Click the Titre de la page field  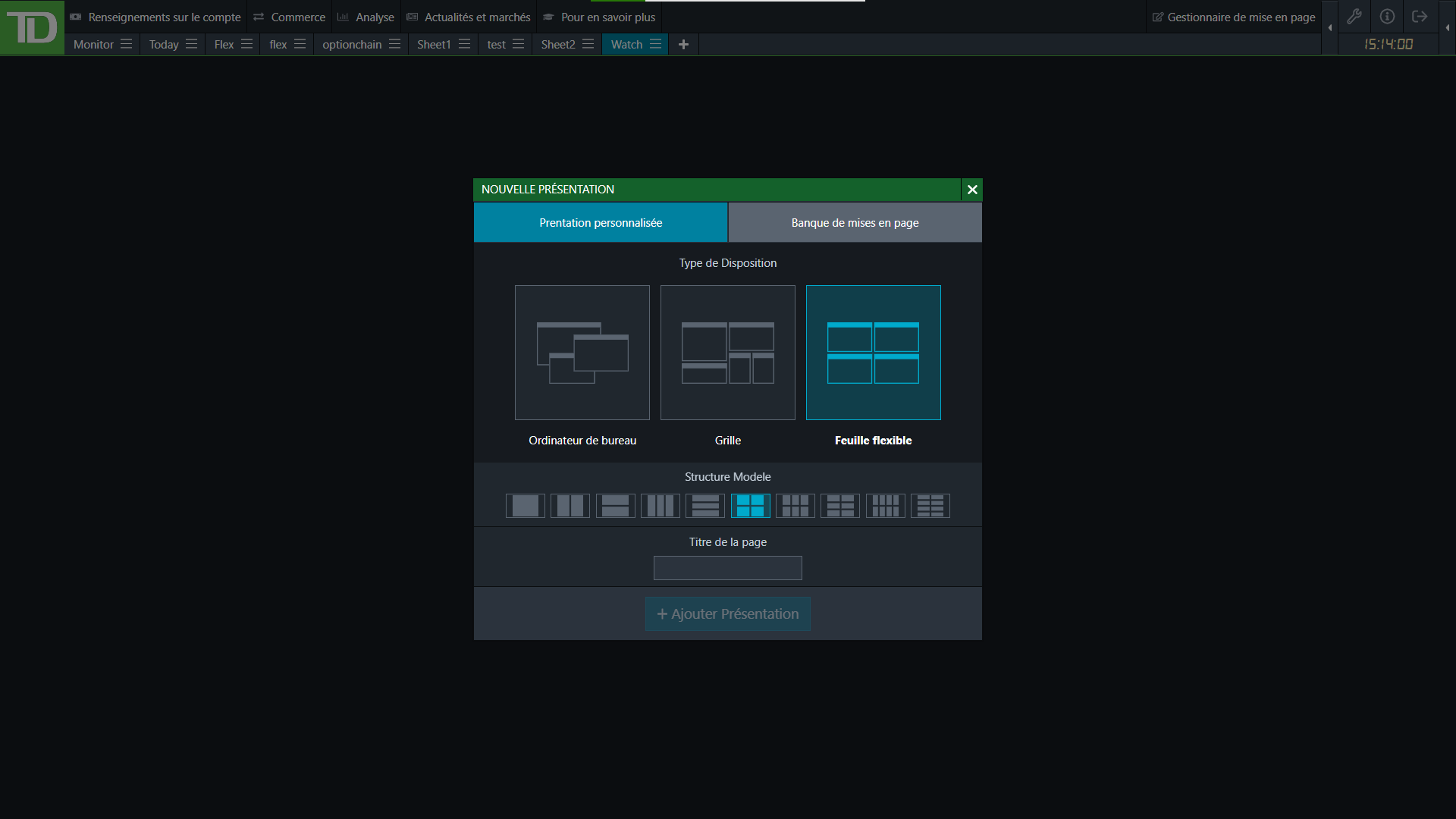[728, 568]
